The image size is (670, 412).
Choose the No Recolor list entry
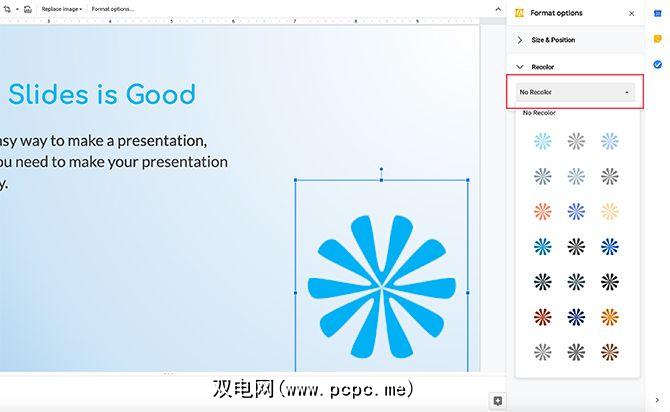tap(539, 113)
